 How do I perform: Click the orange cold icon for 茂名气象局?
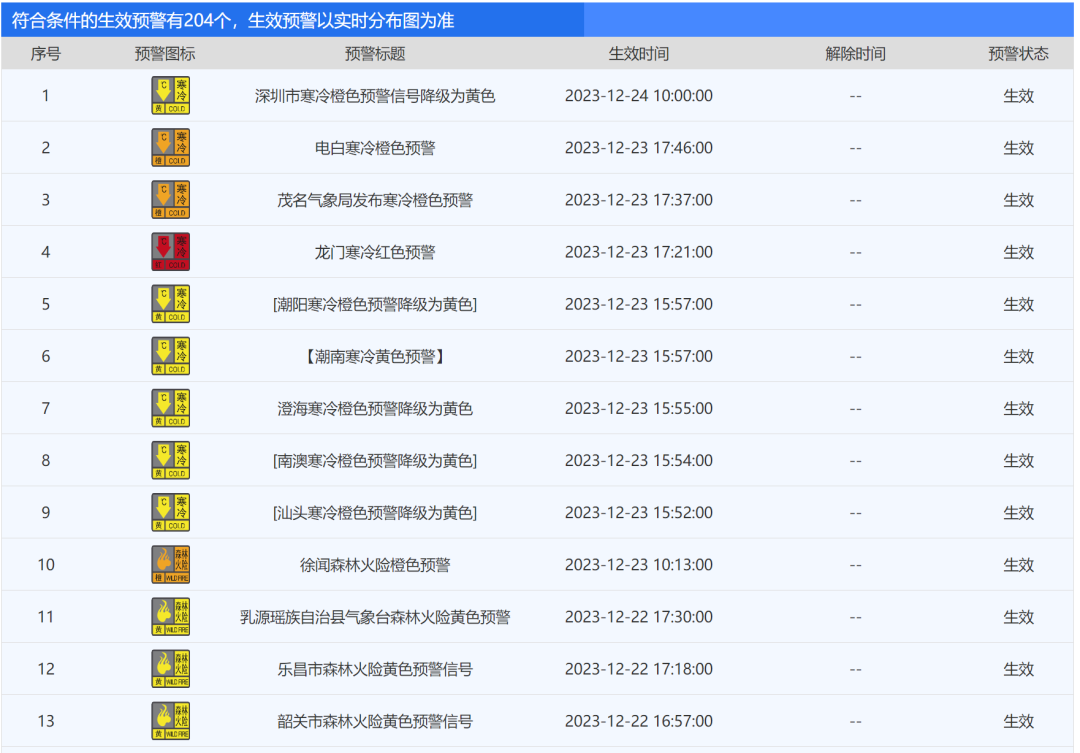point(170,200)
